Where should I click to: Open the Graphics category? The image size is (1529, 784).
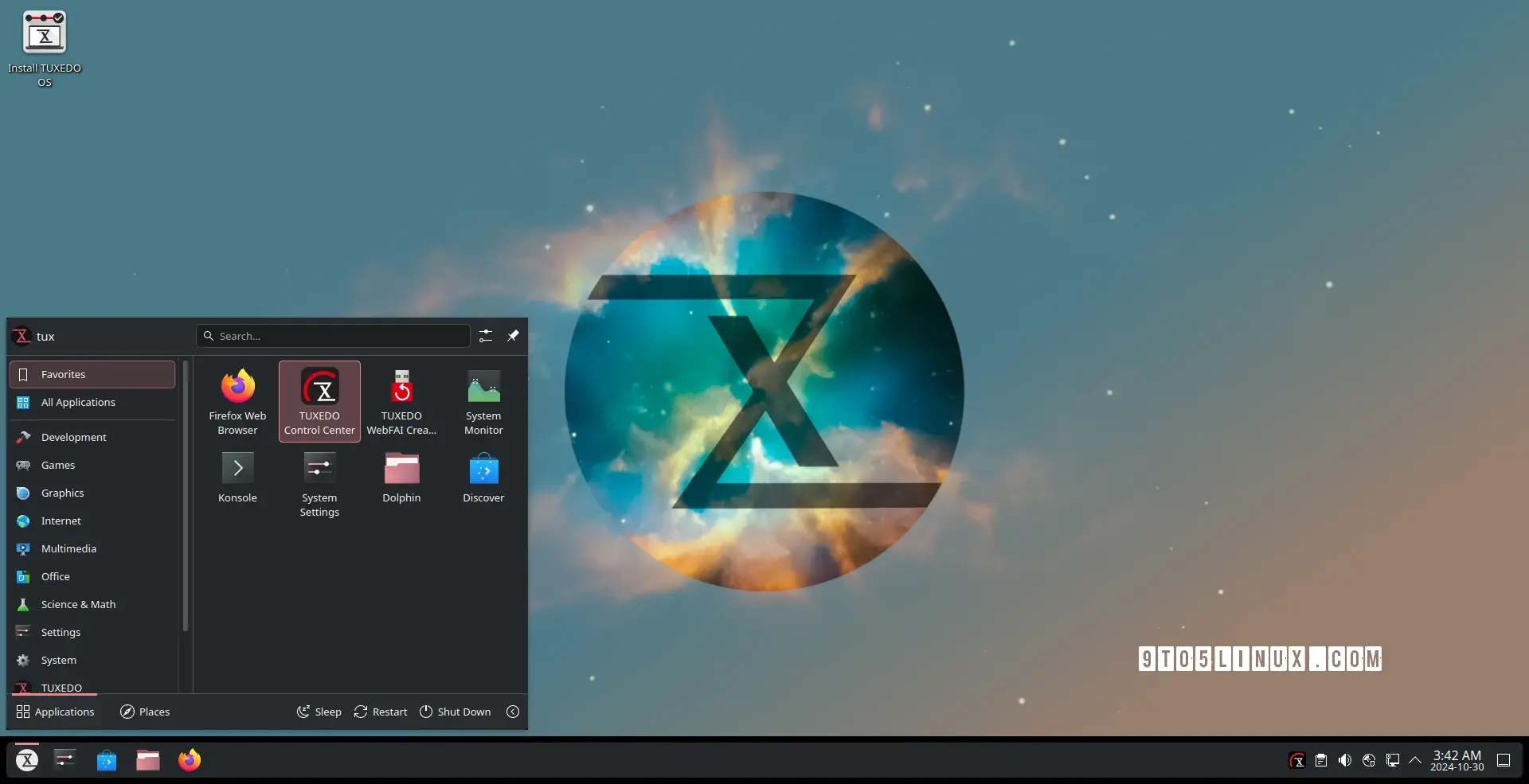click(92, 493)
